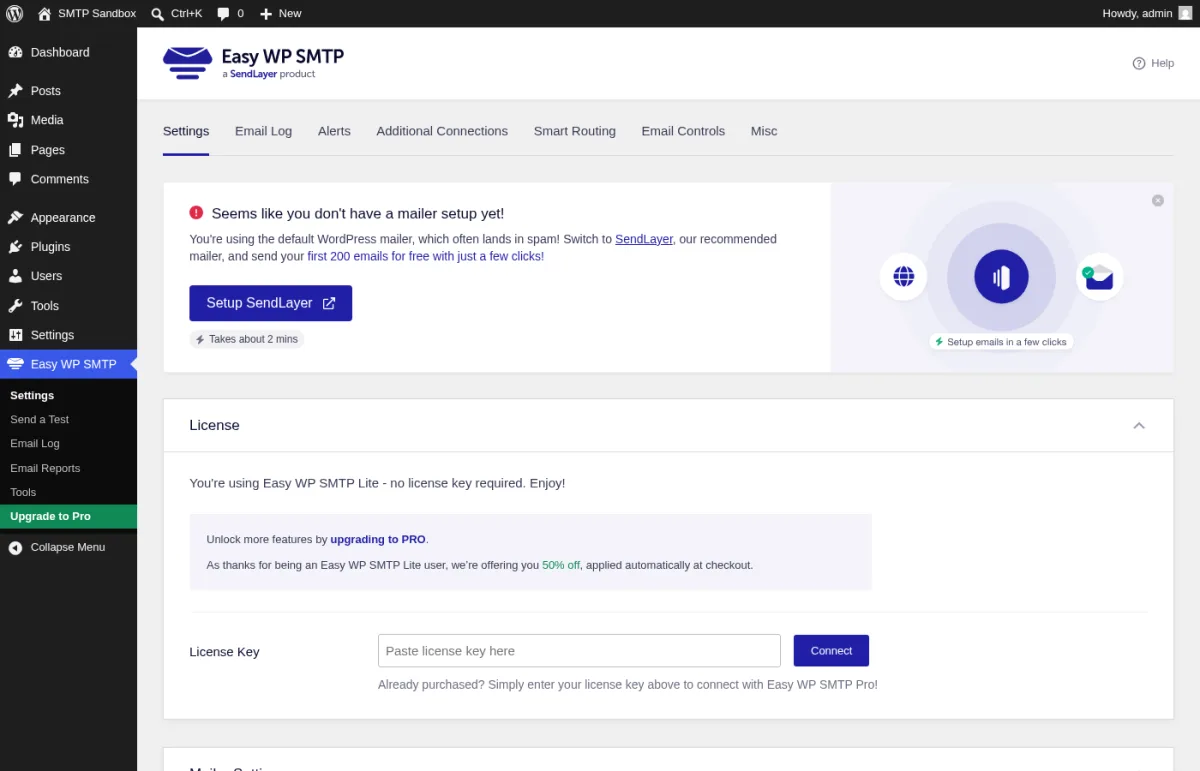Open Tools under Easy WP SMTP
The height and width of the screenshot is (771, 1200).
click(x=23, y=492)
